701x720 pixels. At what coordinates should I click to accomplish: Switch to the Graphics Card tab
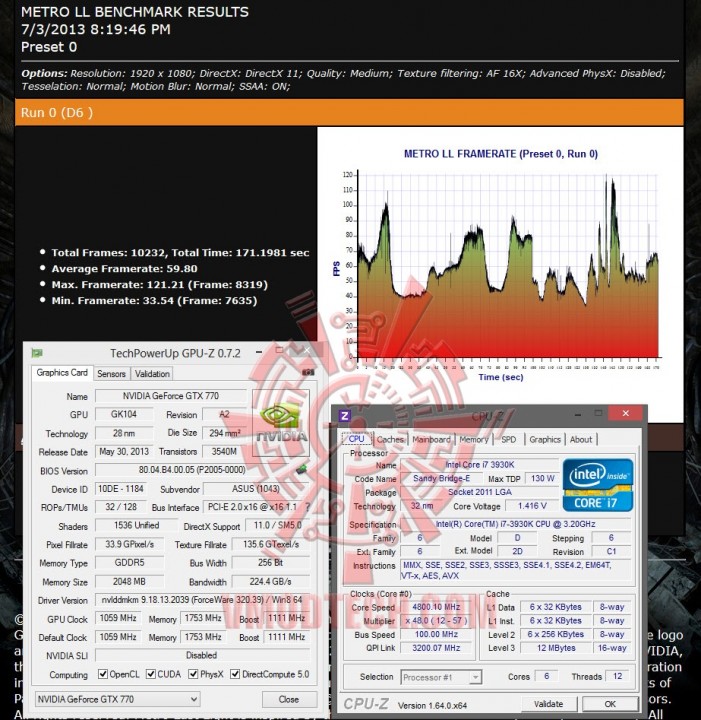[62, 372]
